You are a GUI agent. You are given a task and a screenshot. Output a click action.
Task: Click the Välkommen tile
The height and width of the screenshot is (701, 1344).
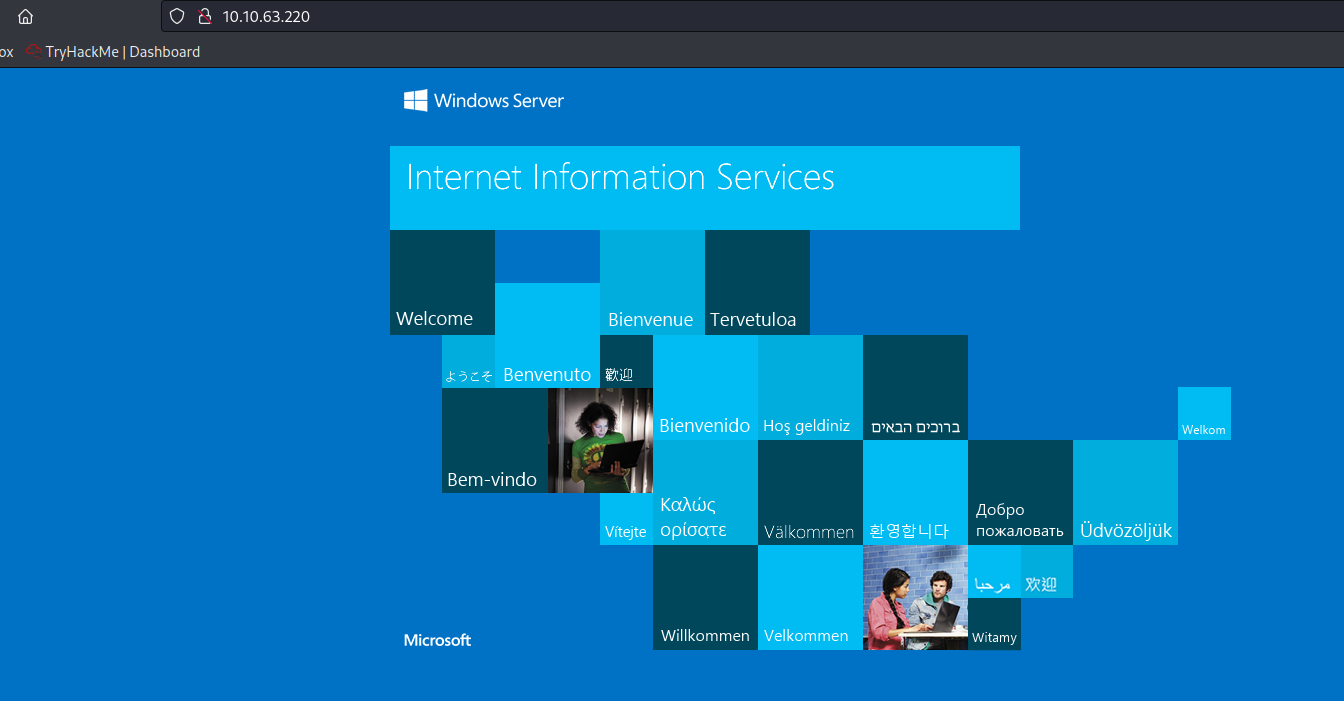810,492
